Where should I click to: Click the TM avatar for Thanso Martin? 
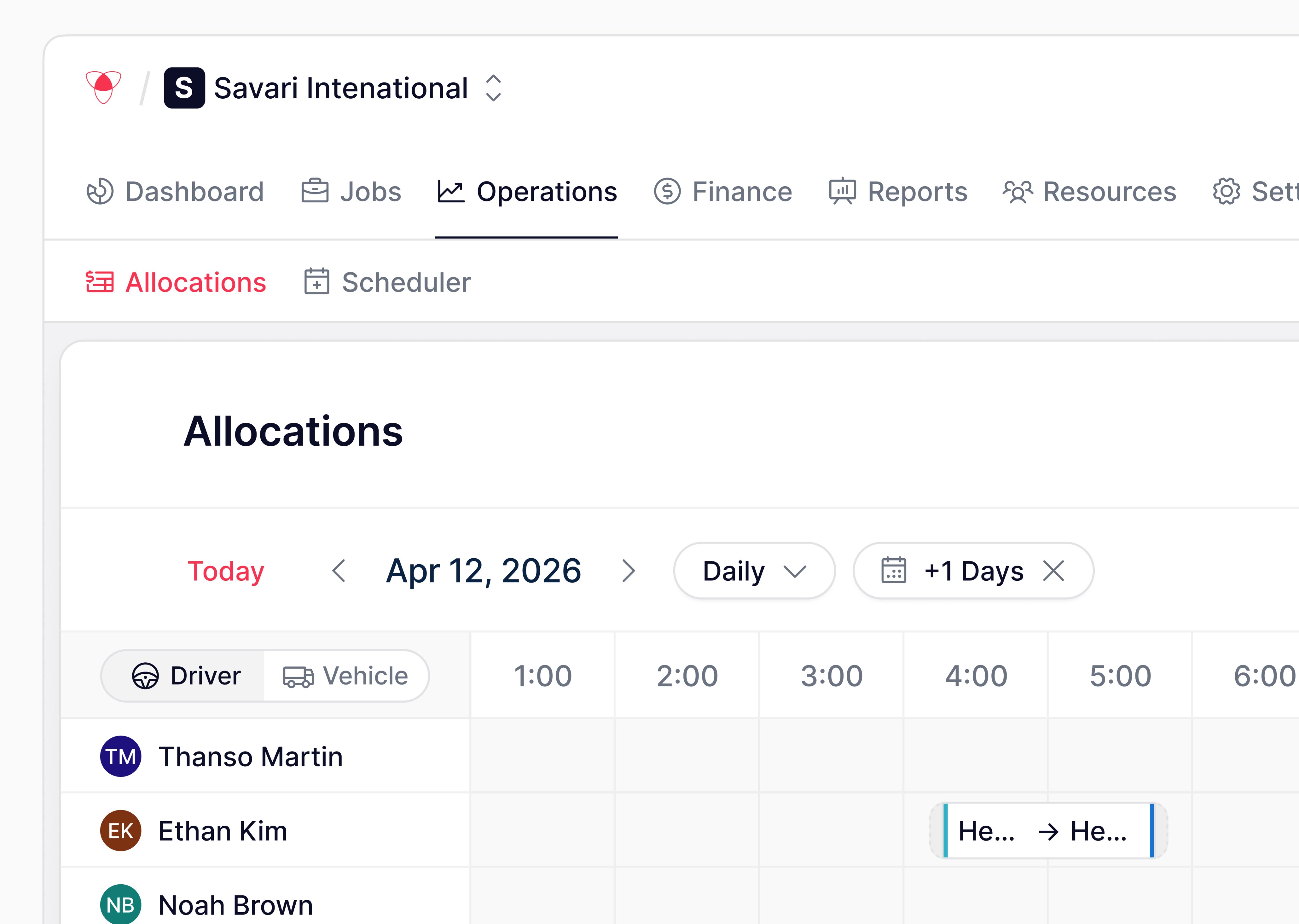121,757
